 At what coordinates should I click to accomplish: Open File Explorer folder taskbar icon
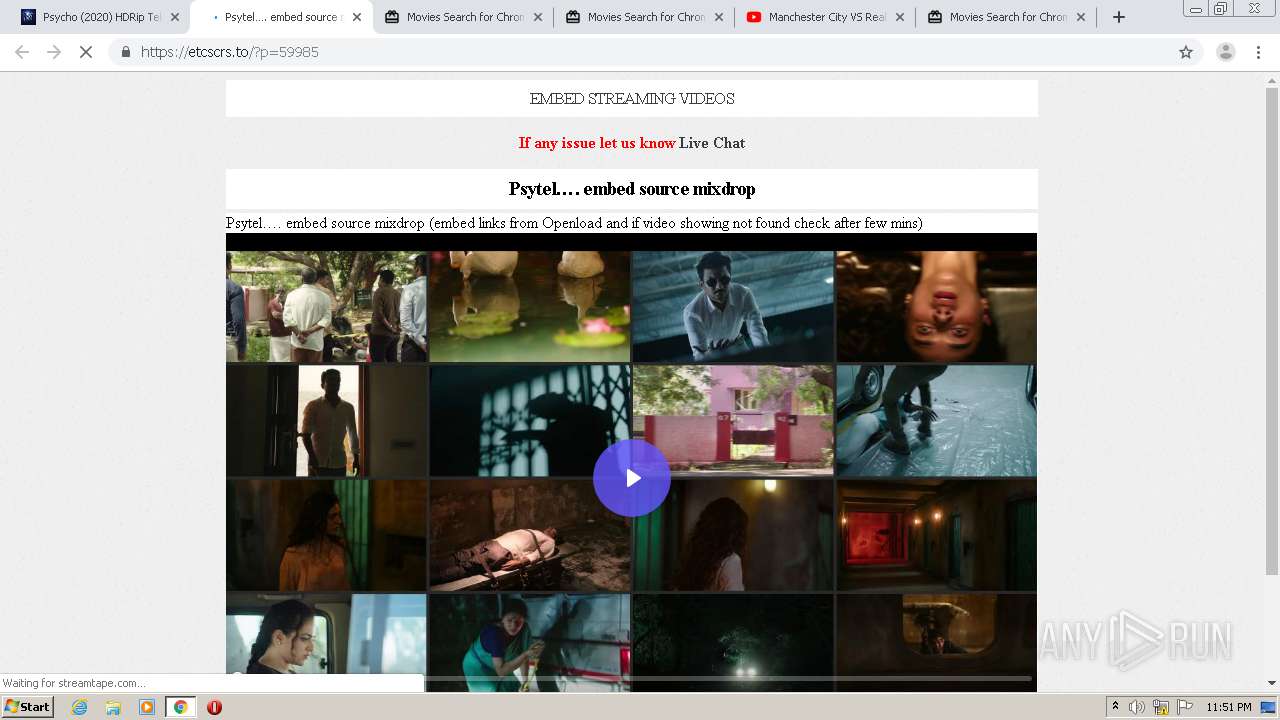pos(113,707)
